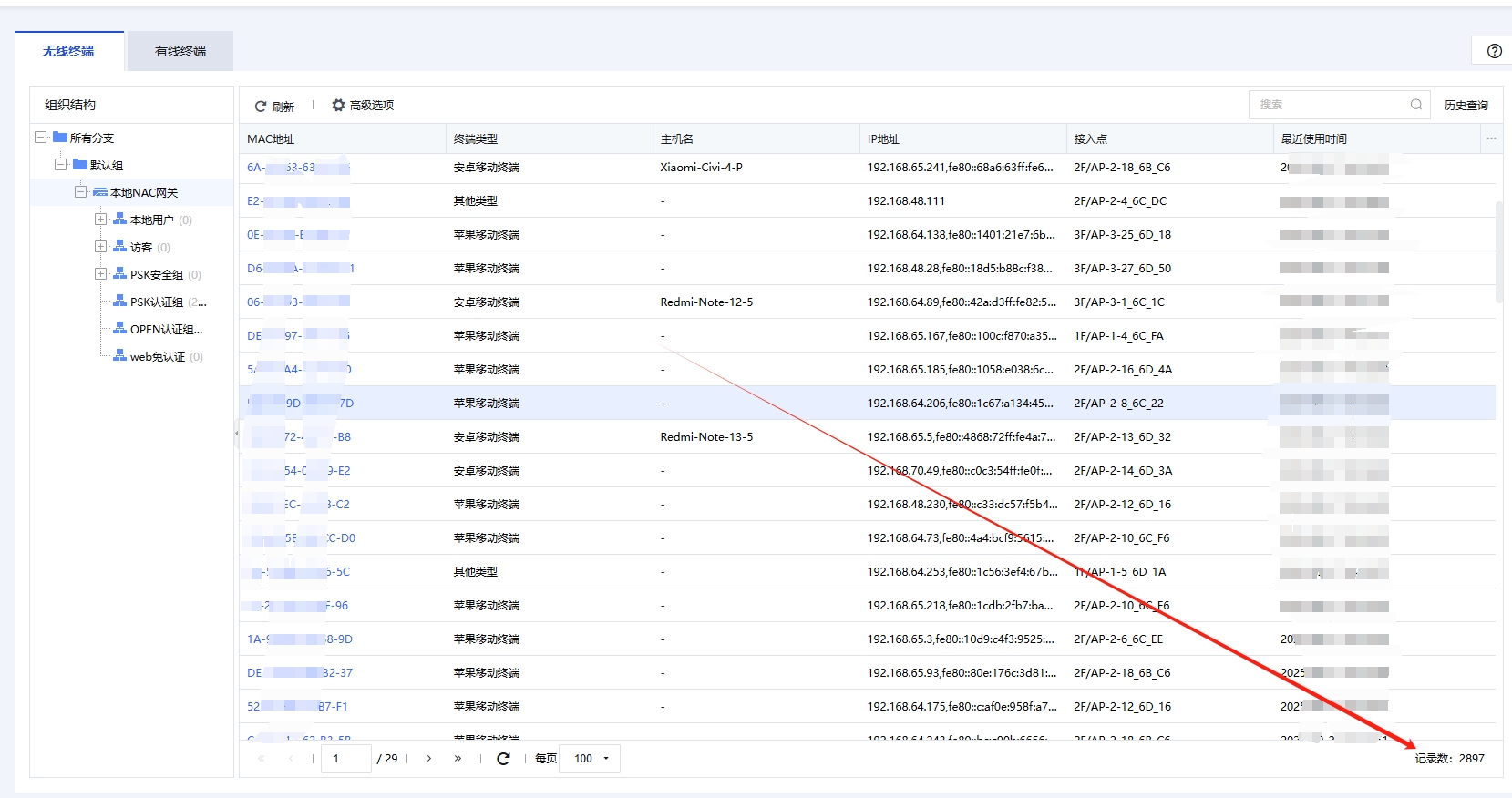1512x798 pixels.
Task: Click the search magnifier icon
Action: pos(1415,105)
